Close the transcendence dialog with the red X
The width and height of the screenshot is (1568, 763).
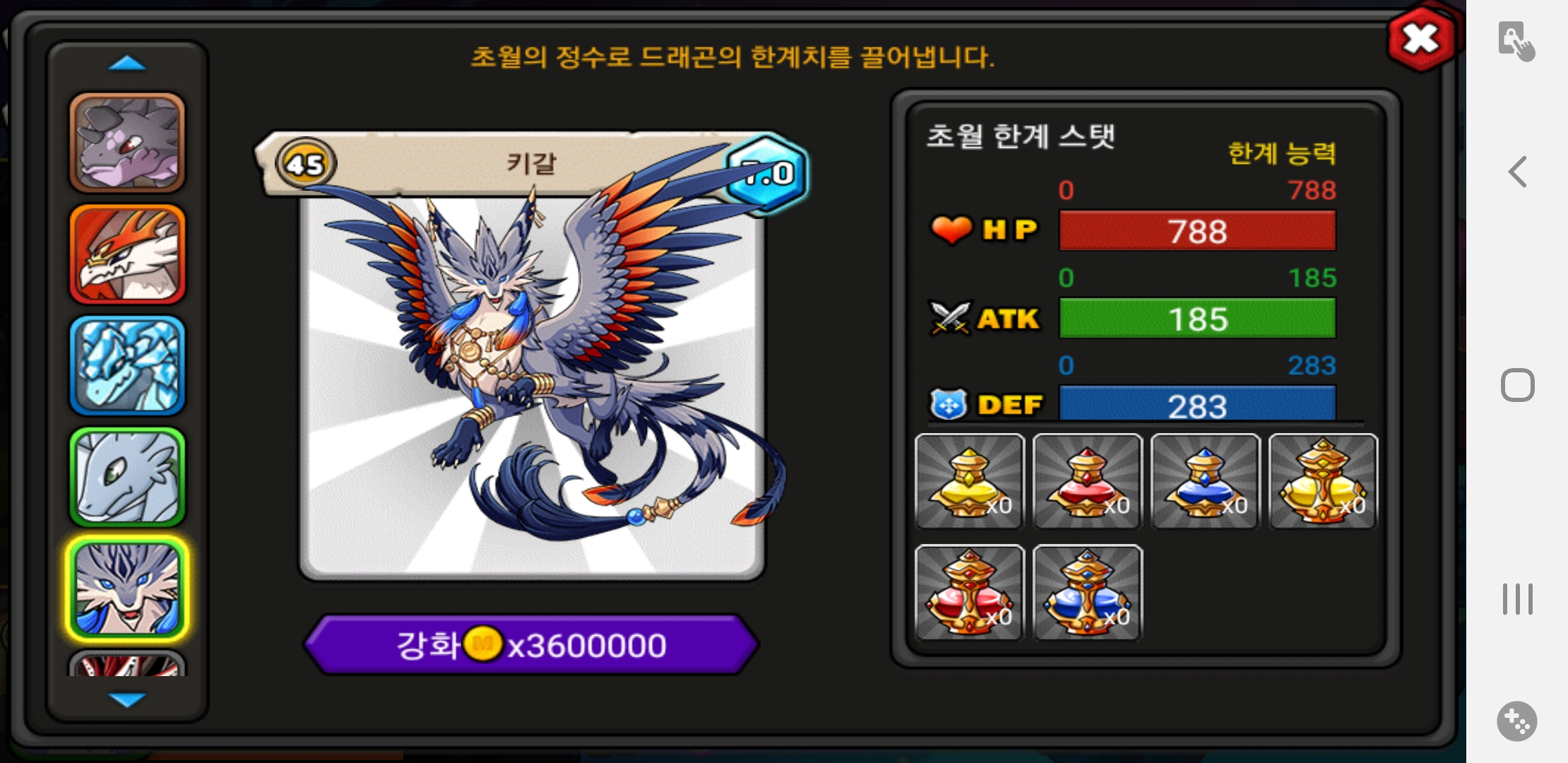pyautogui.click(x=1421, y=39)
